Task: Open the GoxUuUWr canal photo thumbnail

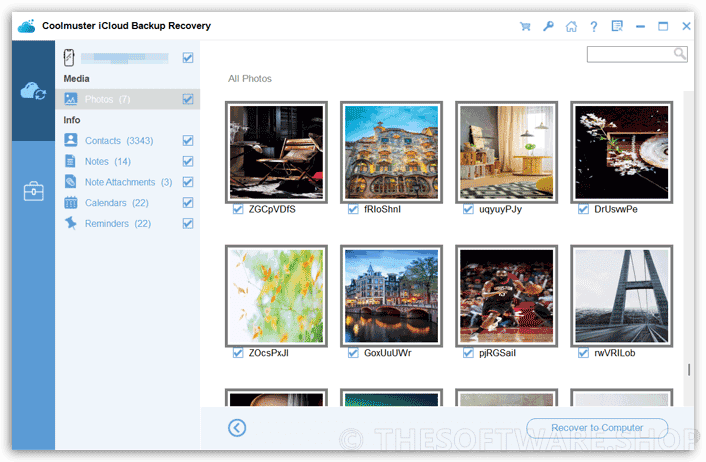Action: pyautogui.click(x=391, y=296)
